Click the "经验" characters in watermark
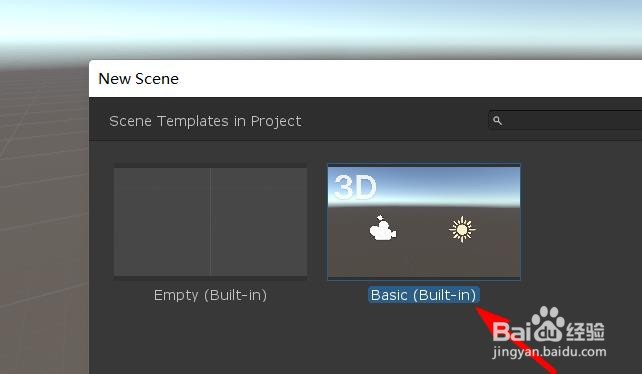The height and width of the screenshot is (374, 642). (x=585, y=331)
